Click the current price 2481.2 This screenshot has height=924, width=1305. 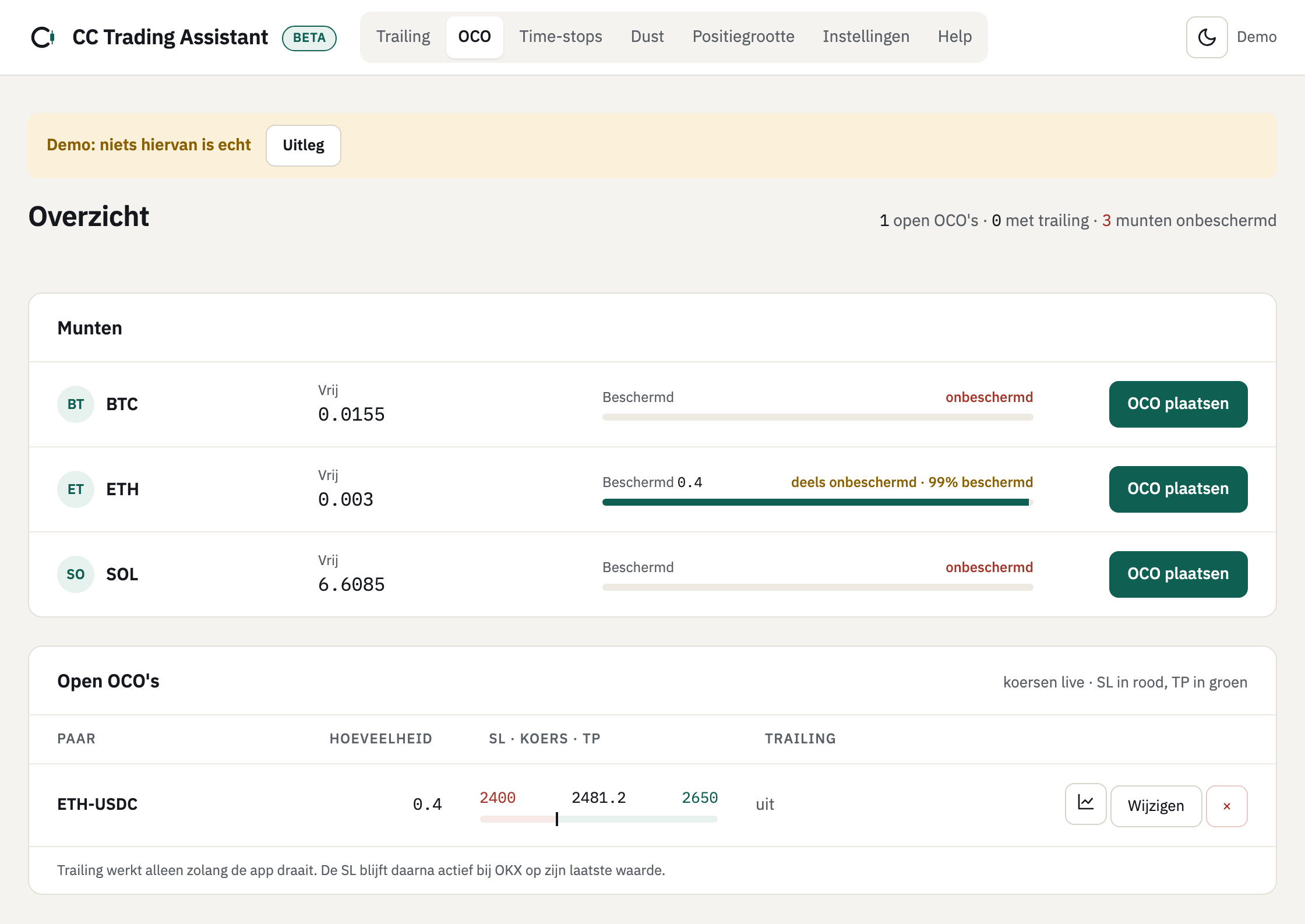(598, 798)
